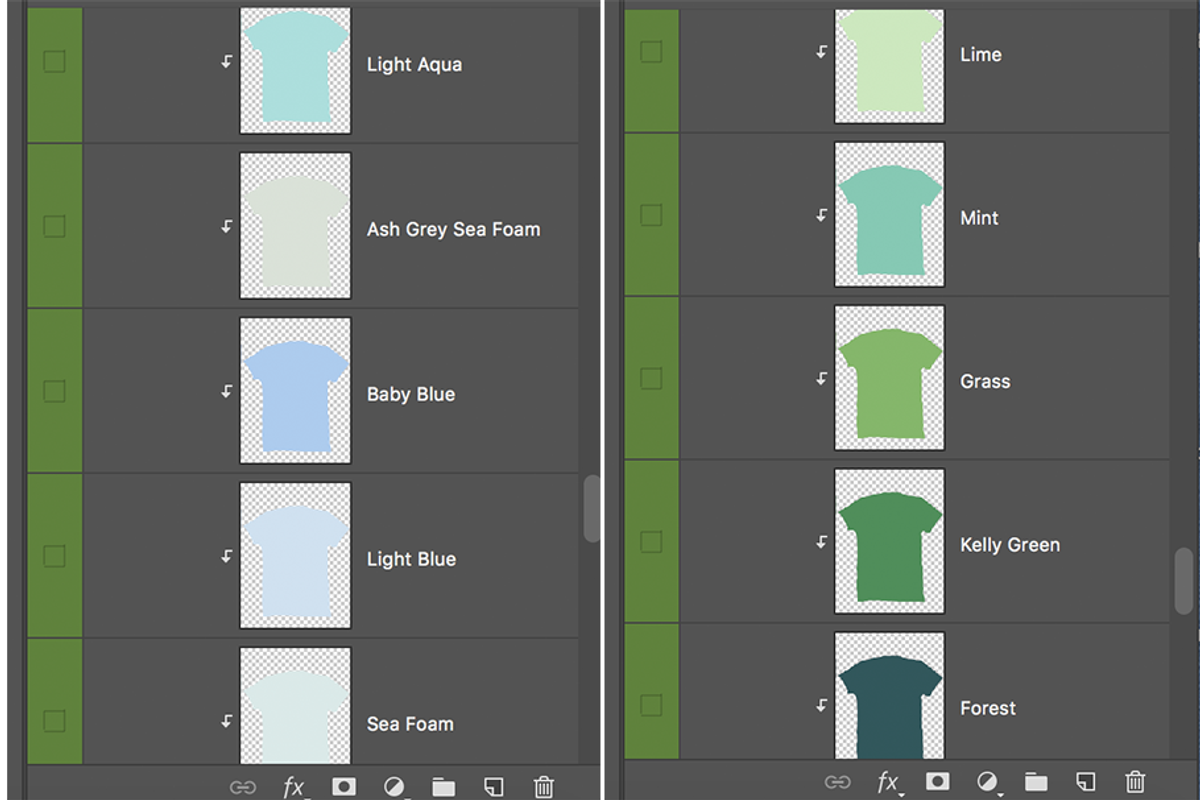Click clipping mask arrow on Kelly Green layer

pos(822,542)
